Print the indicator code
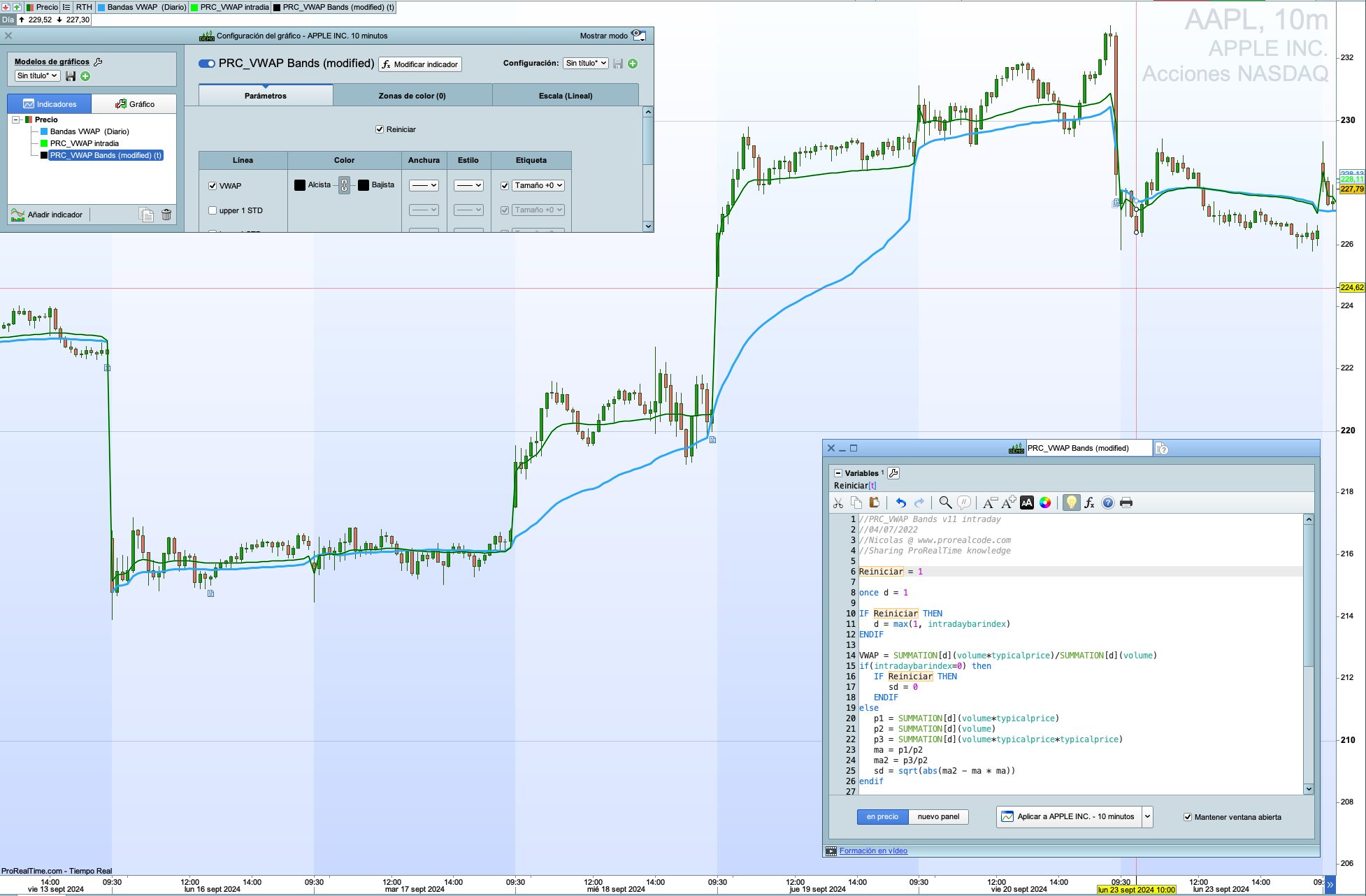This screenshot has height=896, width=1366. point(1126,503)
